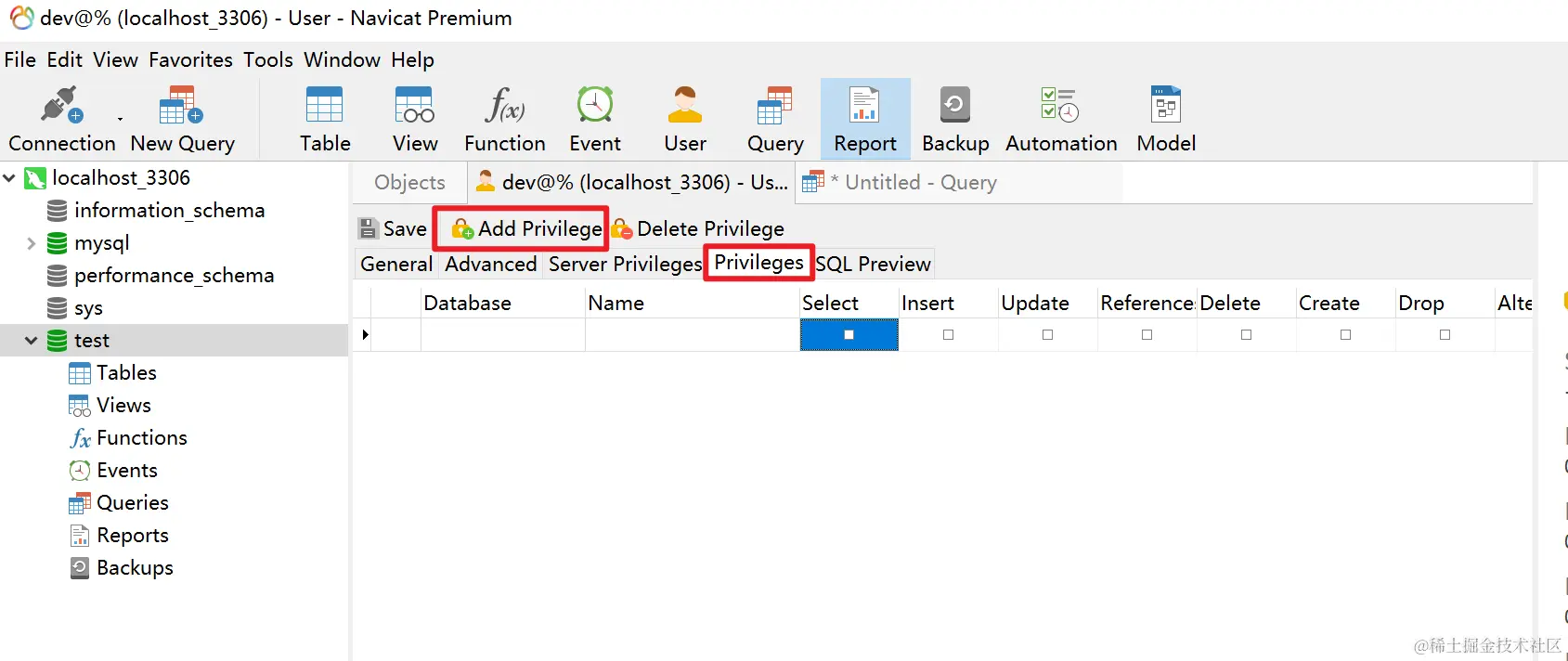Open the Tables node icon under test
The image size is (1568, 661).
coord(80,373)
